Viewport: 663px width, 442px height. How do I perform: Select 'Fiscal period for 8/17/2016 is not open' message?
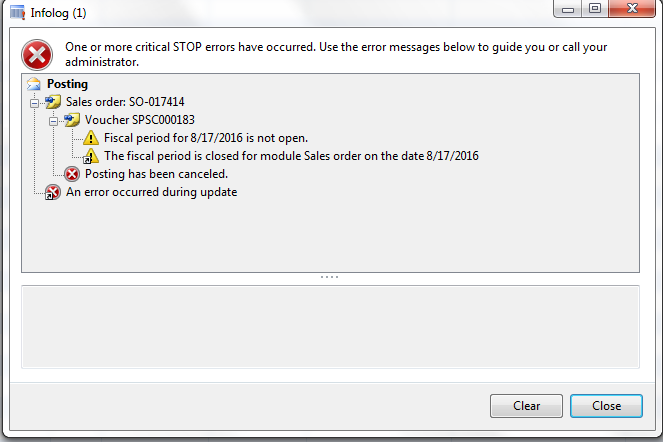206,138
